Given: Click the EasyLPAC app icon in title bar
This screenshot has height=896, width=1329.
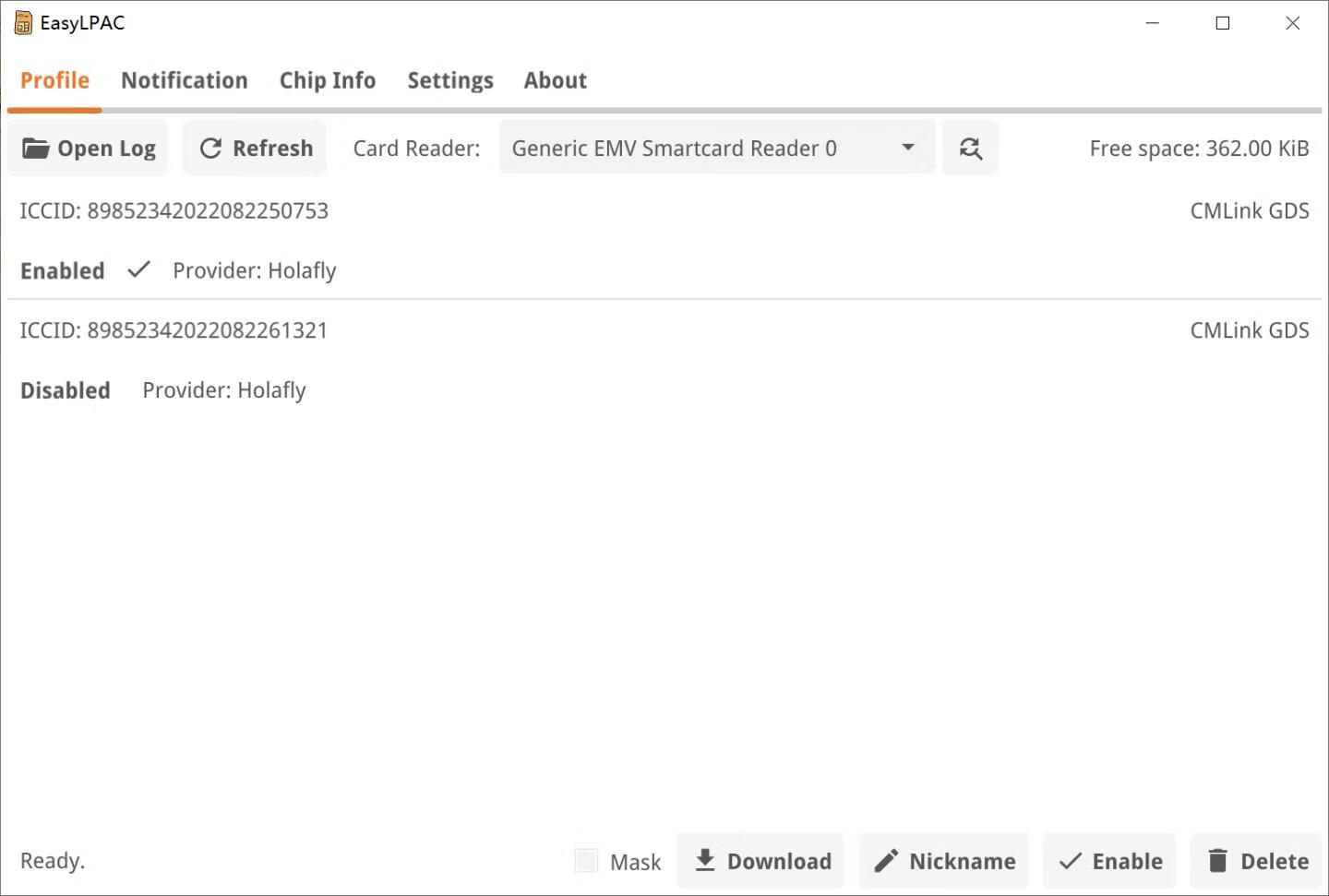Looking at the screenshot, I should pyautogui.click(x=23, y=23).
